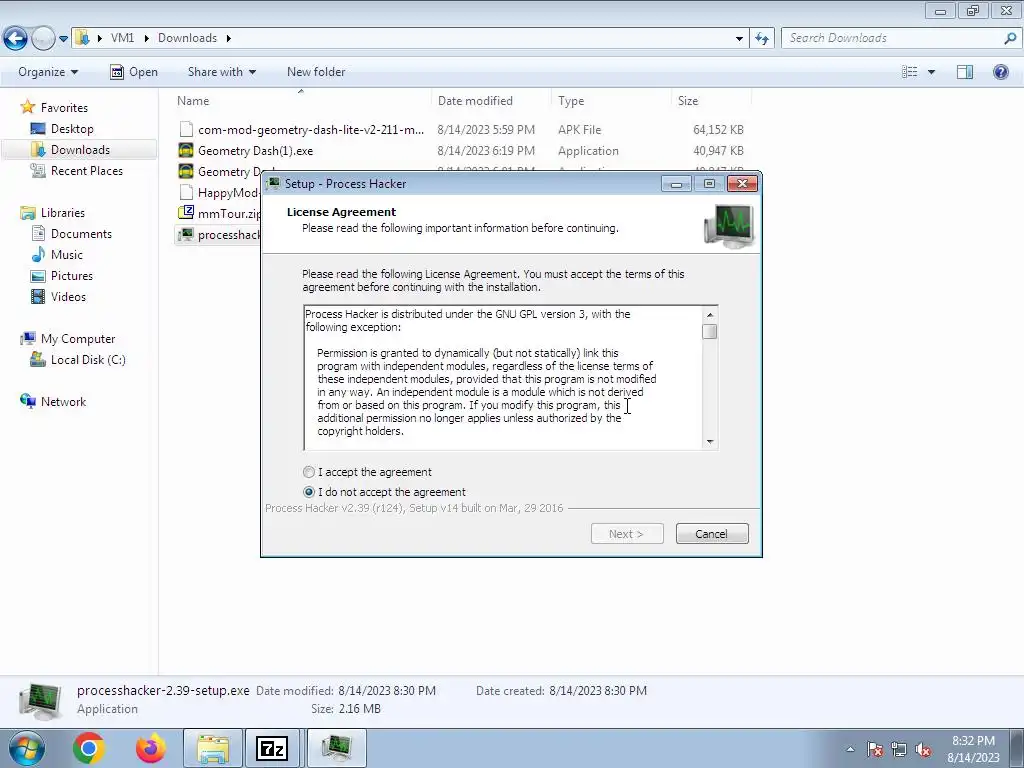The width and height of the screenshot is (1024, 768).
Task: Click the Process Hacker setup title icon
Action: (274, 184)
